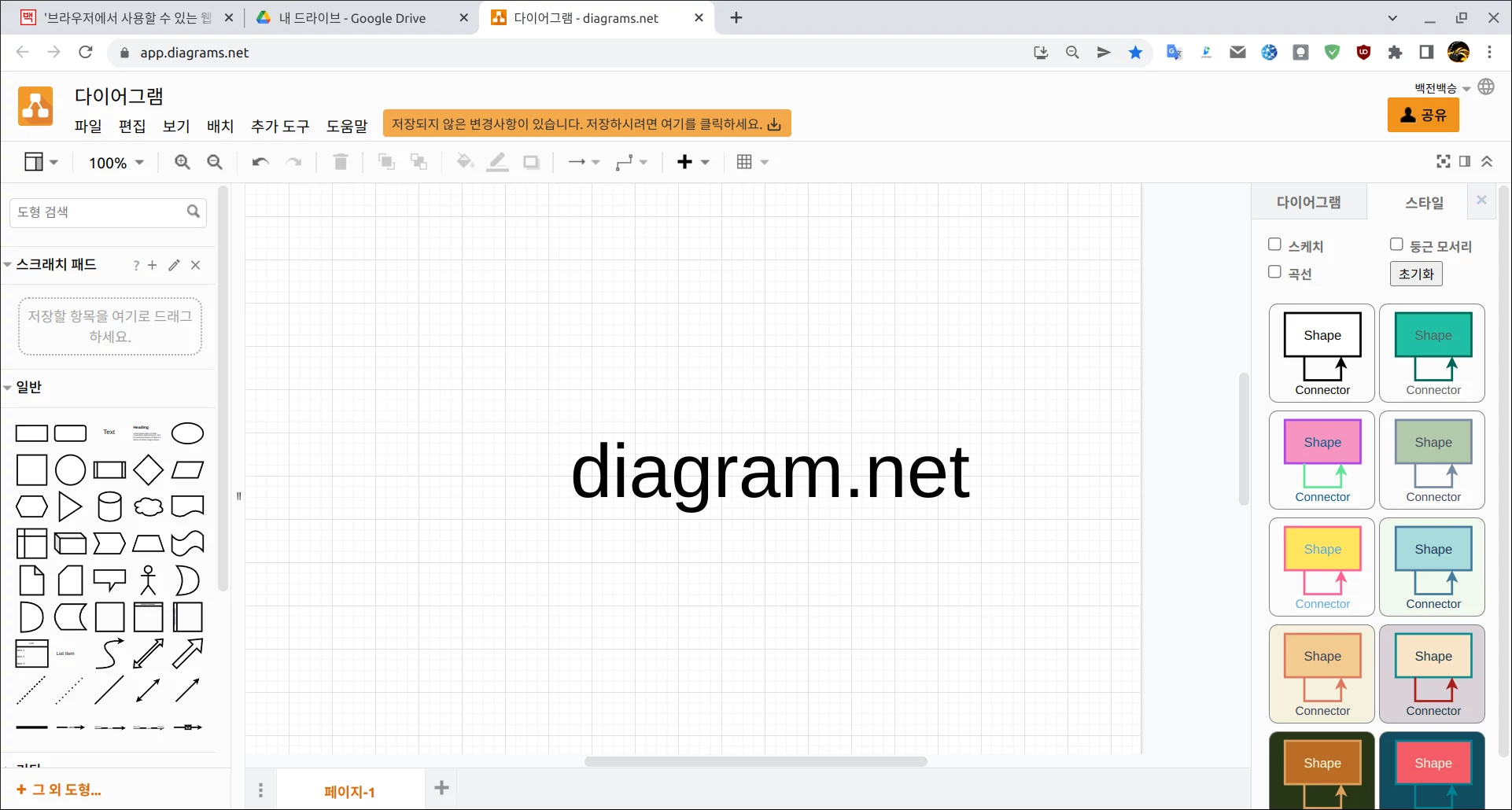
Task: Open the insert plus dropdown
Action: (693, 162)
